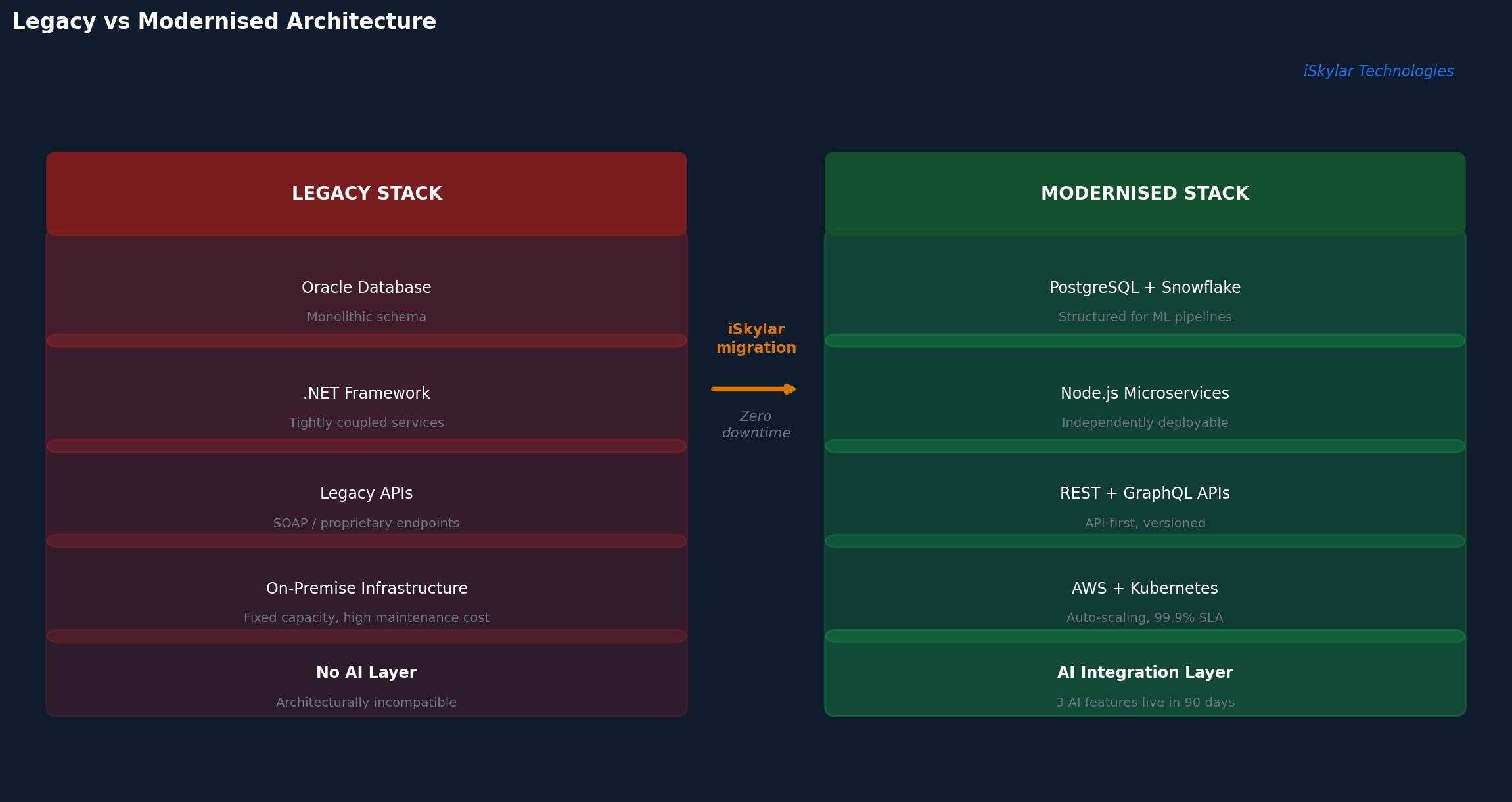Click 'Auto-scaling, 99.9% SLA' subtitle

[1145, 618]
